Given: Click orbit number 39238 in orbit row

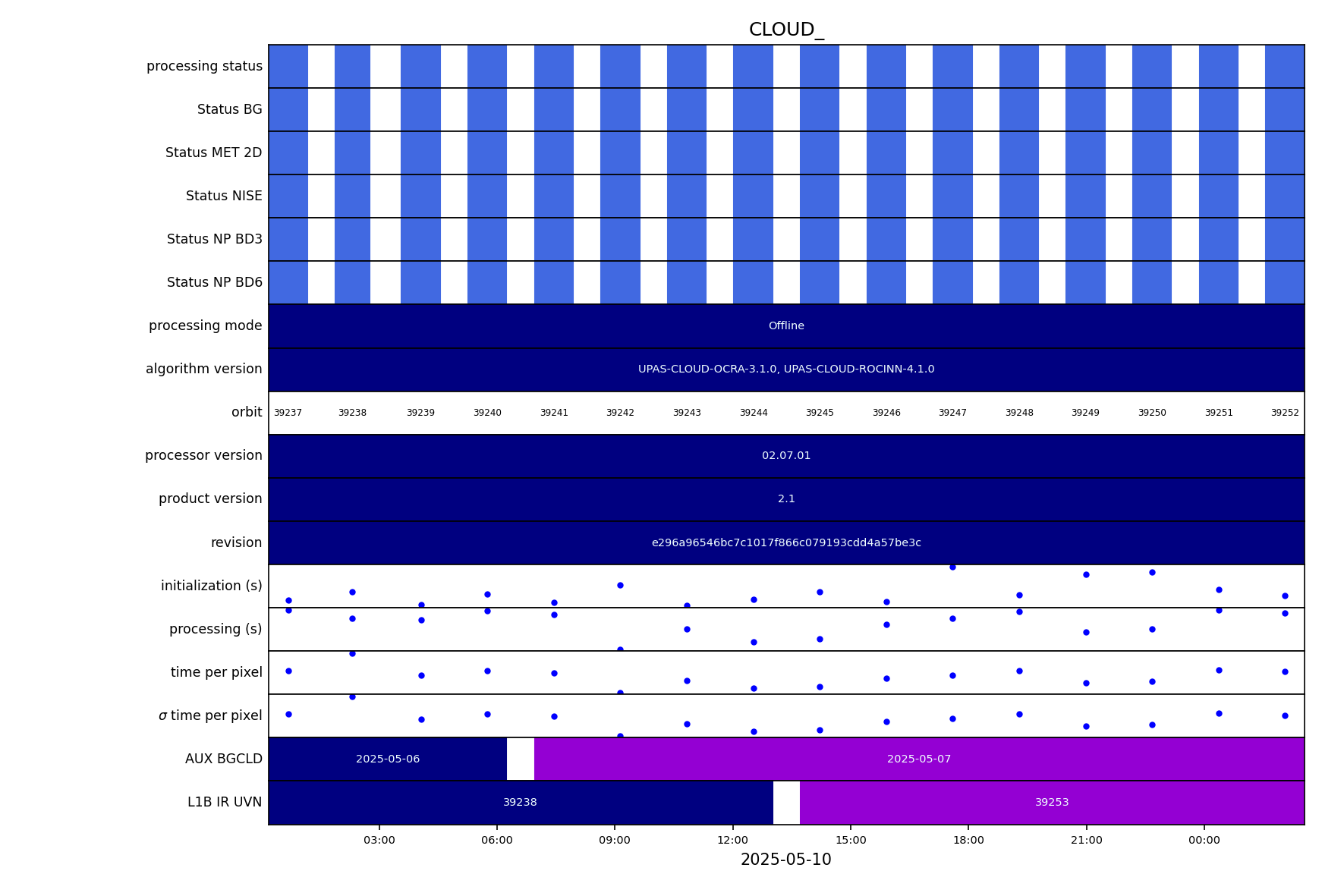Looking at the screenshot, I should pyautogui.click(x=352, y=413).
